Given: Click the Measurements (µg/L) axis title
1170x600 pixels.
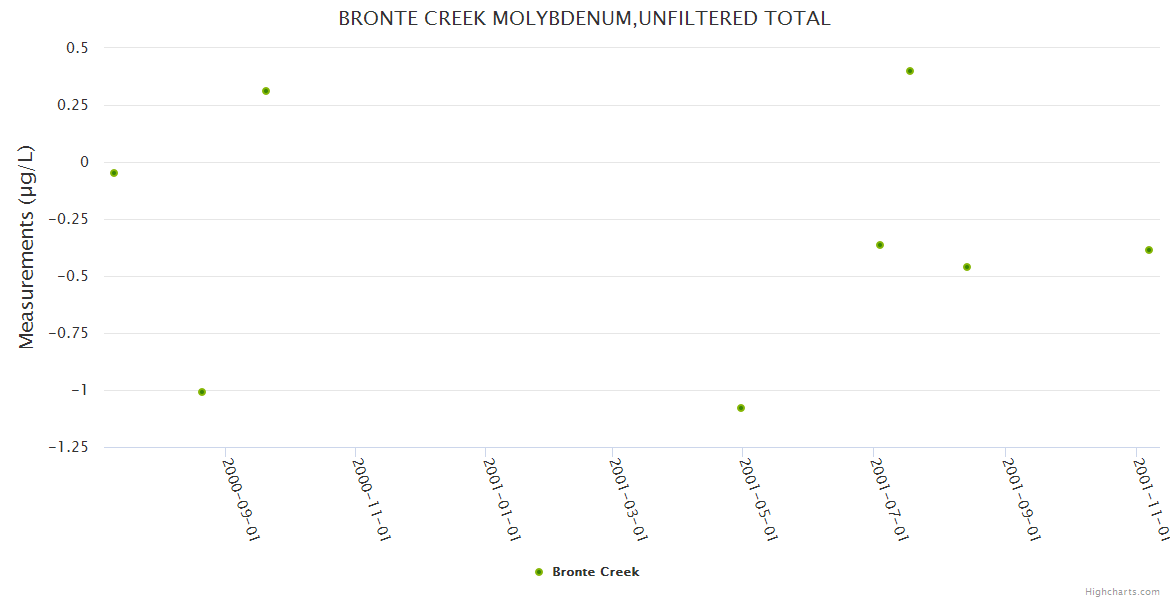Looking at the screenshot, I should click(x=27, y=247).
